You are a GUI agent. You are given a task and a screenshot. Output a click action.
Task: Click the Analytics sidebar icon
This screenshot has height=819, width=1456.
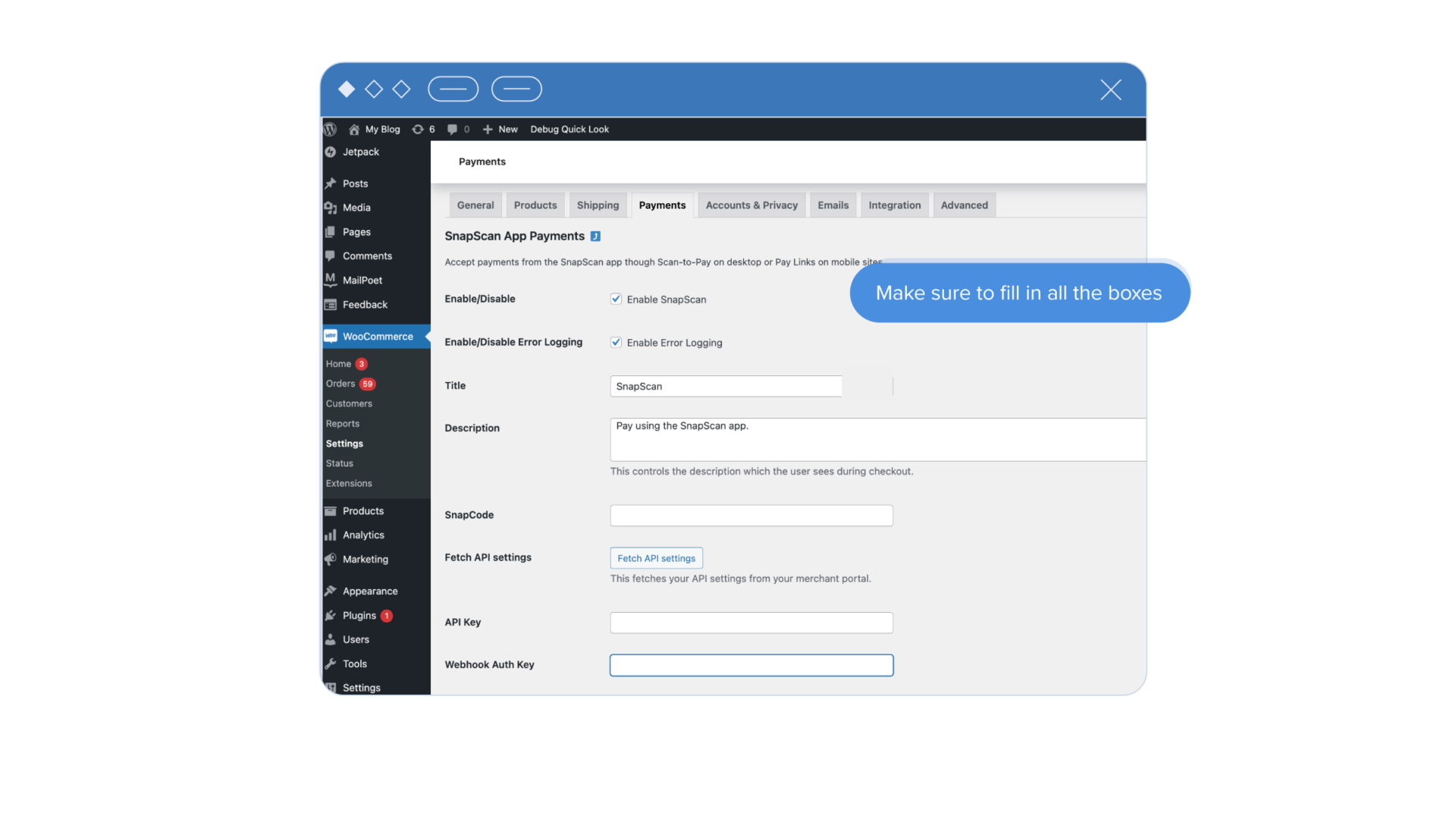(x=331, y=535)
